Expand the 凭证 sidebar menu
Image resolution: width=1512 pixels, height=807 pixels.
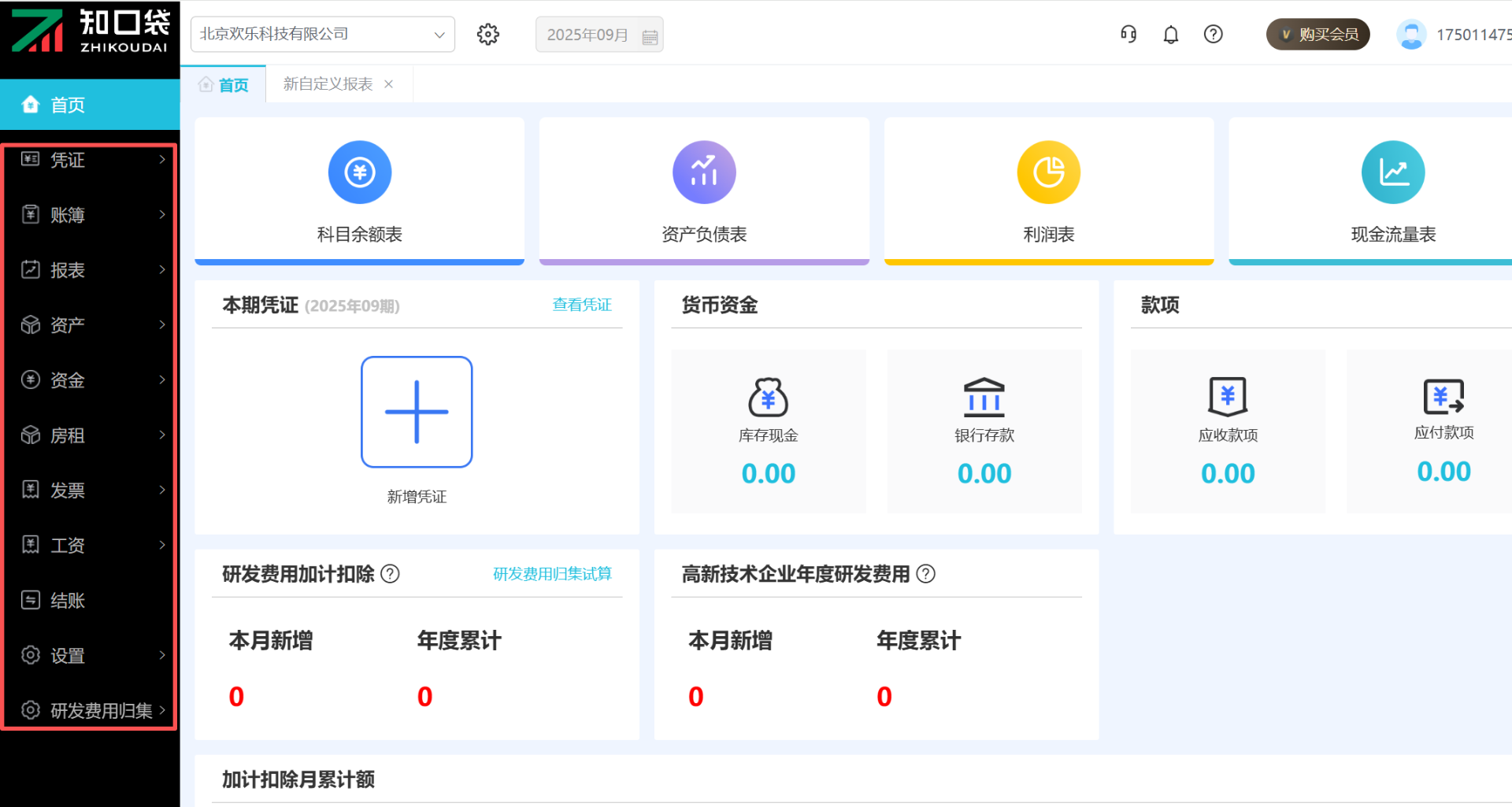tap(91, 160)
